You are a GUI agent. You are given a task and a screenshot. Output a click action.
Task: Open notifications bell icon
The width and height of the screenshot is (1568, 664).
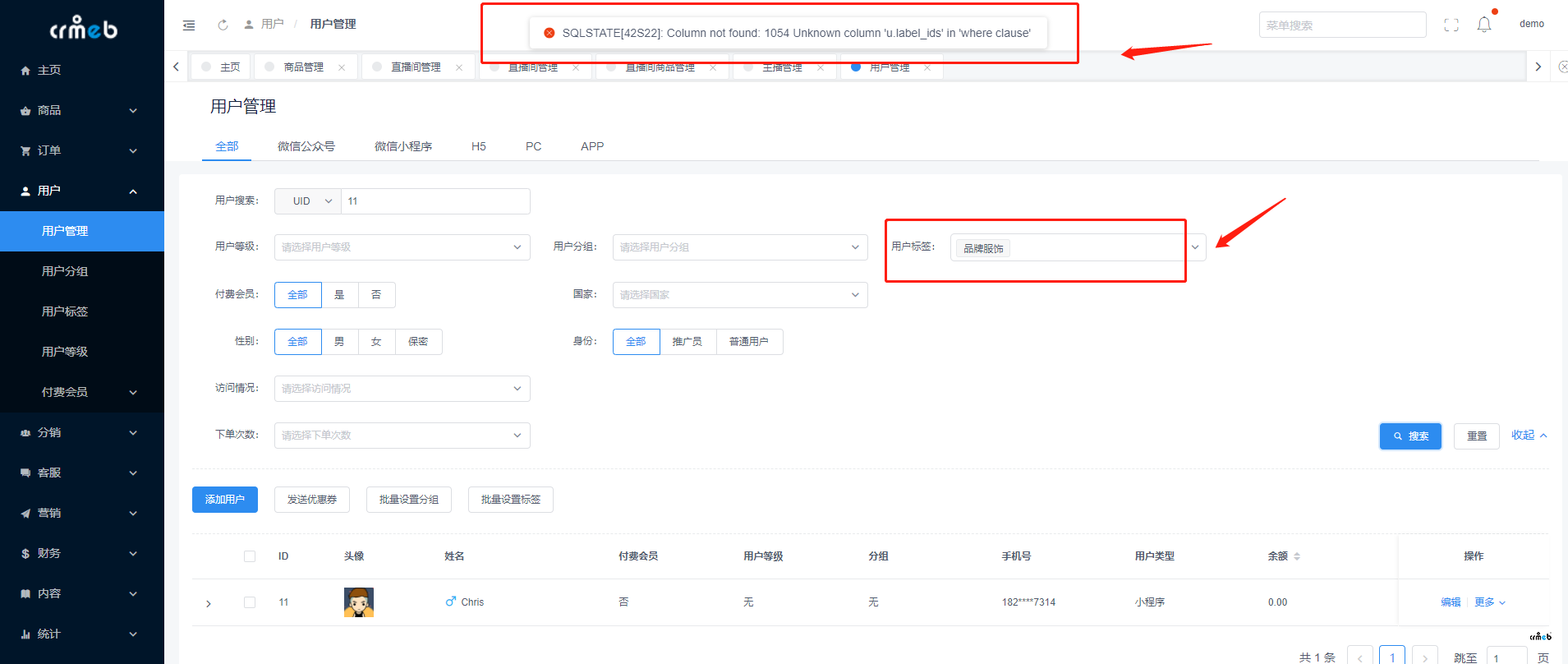point(1484,25)
